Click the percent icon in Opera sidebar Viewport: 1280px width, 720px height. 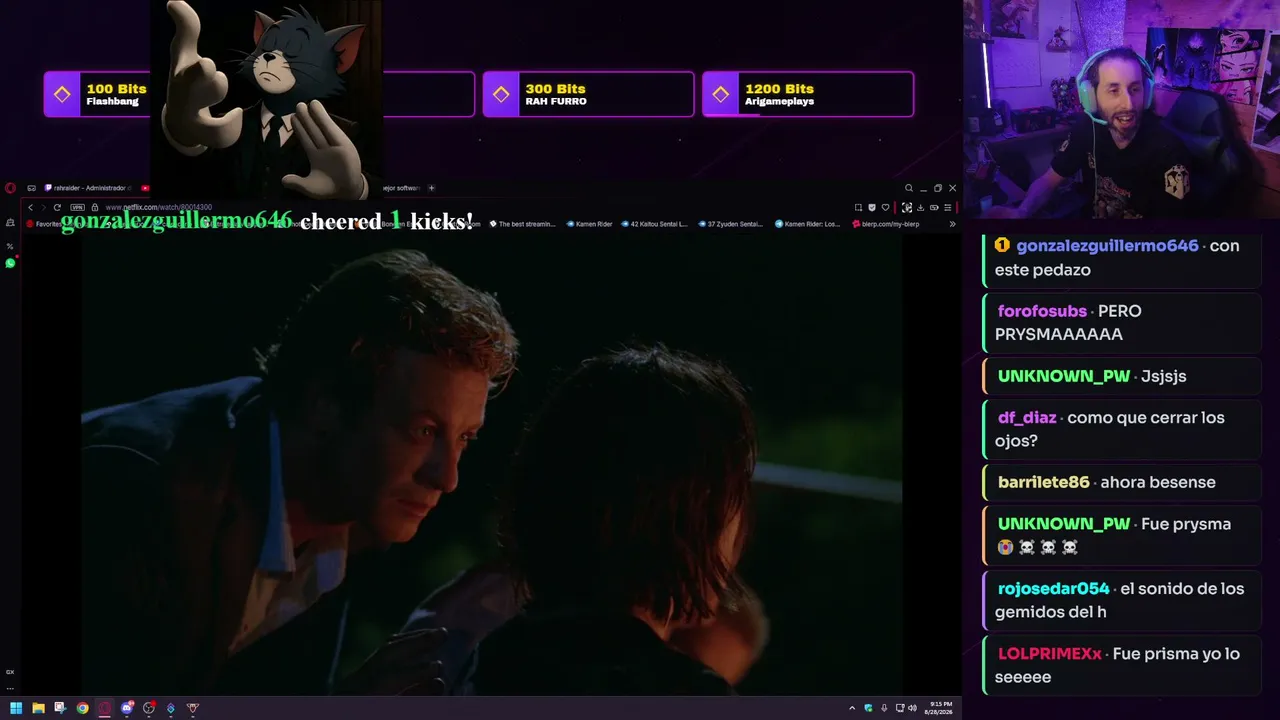click(10, 246)
